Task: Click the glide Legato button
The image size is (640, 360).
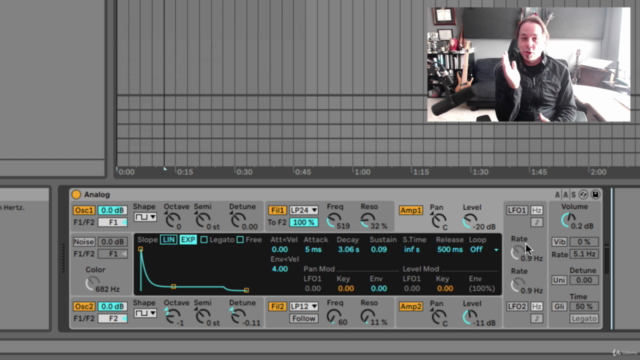Action: pos(584,318)
